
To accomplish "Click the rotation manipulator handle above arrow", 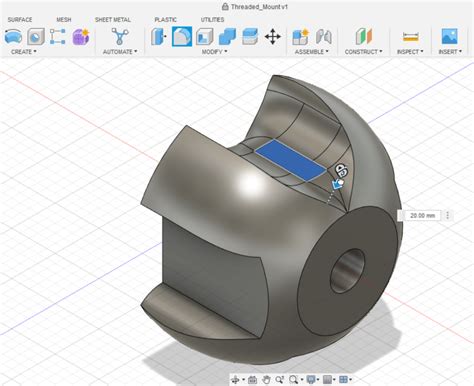I will pos(341,170).
